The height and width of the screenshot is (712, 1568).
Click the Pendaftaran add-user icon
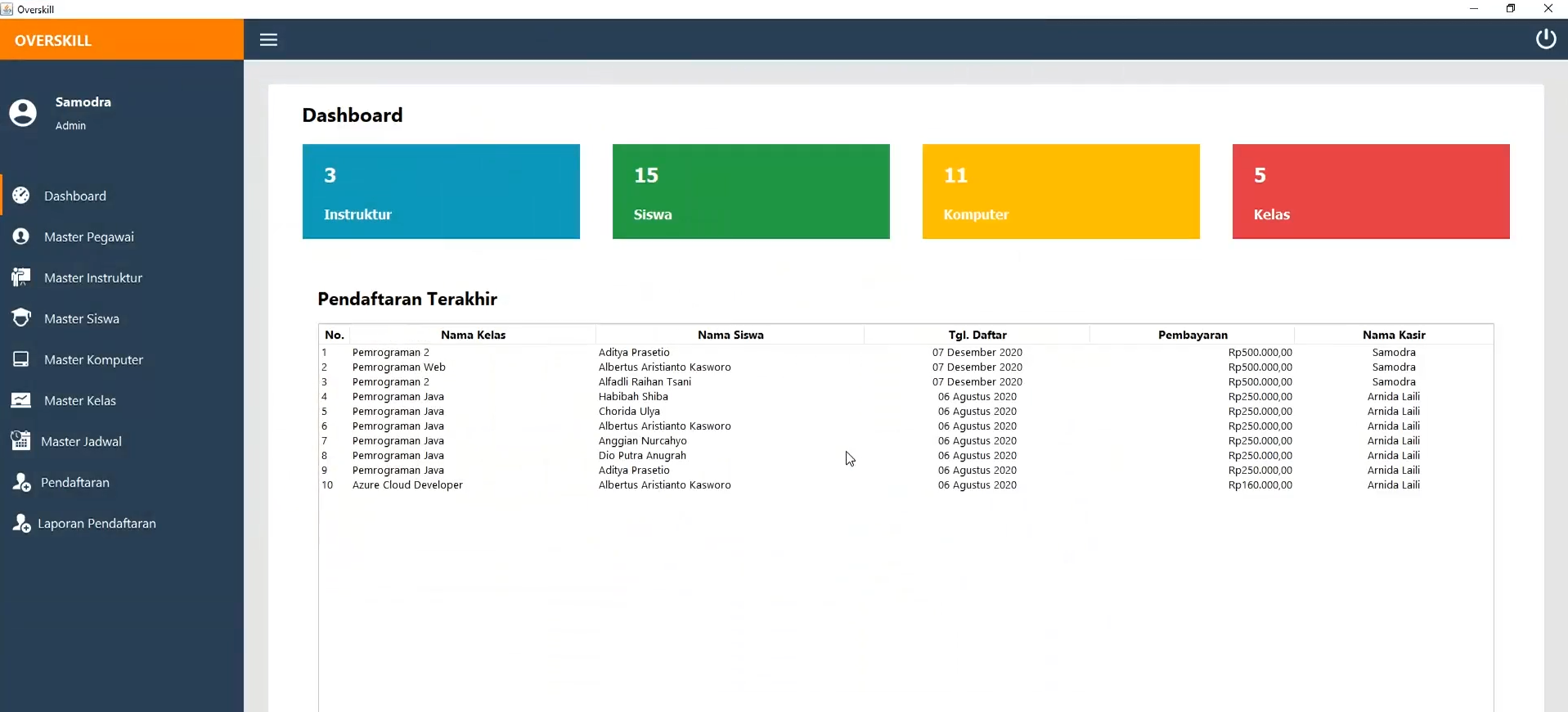[x=21, y=482]
